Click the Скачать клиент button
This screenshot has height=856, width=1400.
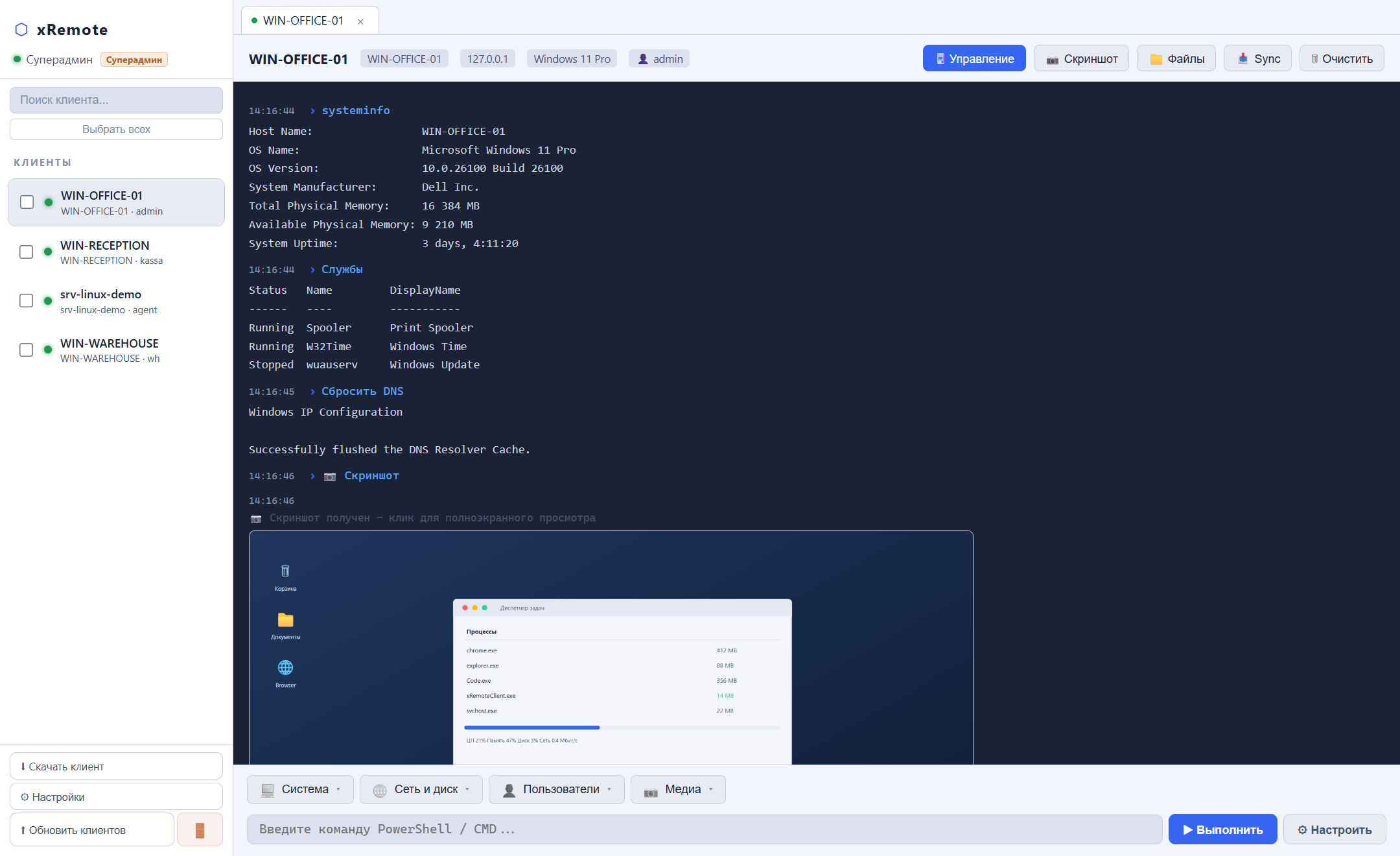pos(116,767)
